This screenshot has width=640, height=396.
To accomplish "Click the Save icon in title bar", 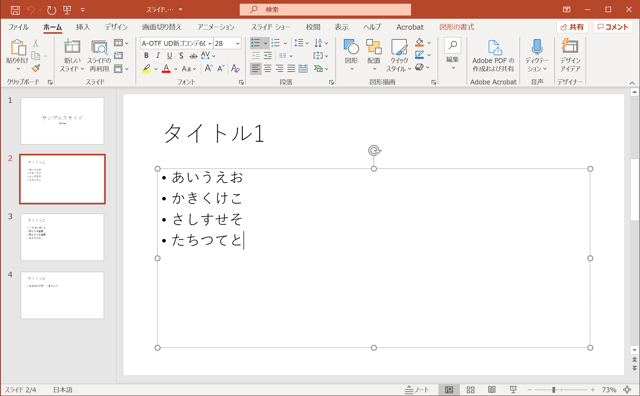I will pyautogui.click(x=15, y=10).
